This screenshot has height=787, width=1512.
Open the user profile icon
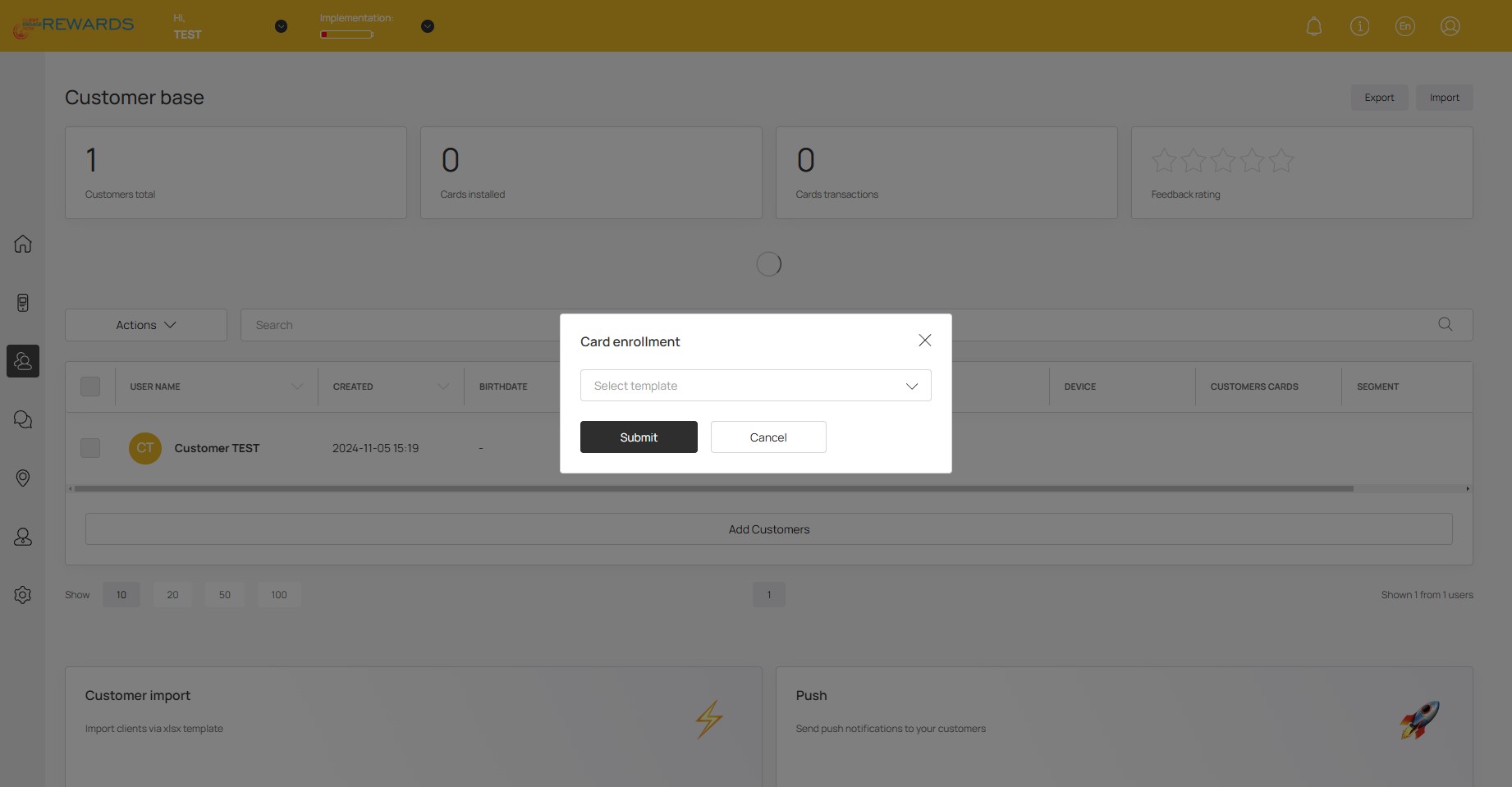click(1450, 26)
